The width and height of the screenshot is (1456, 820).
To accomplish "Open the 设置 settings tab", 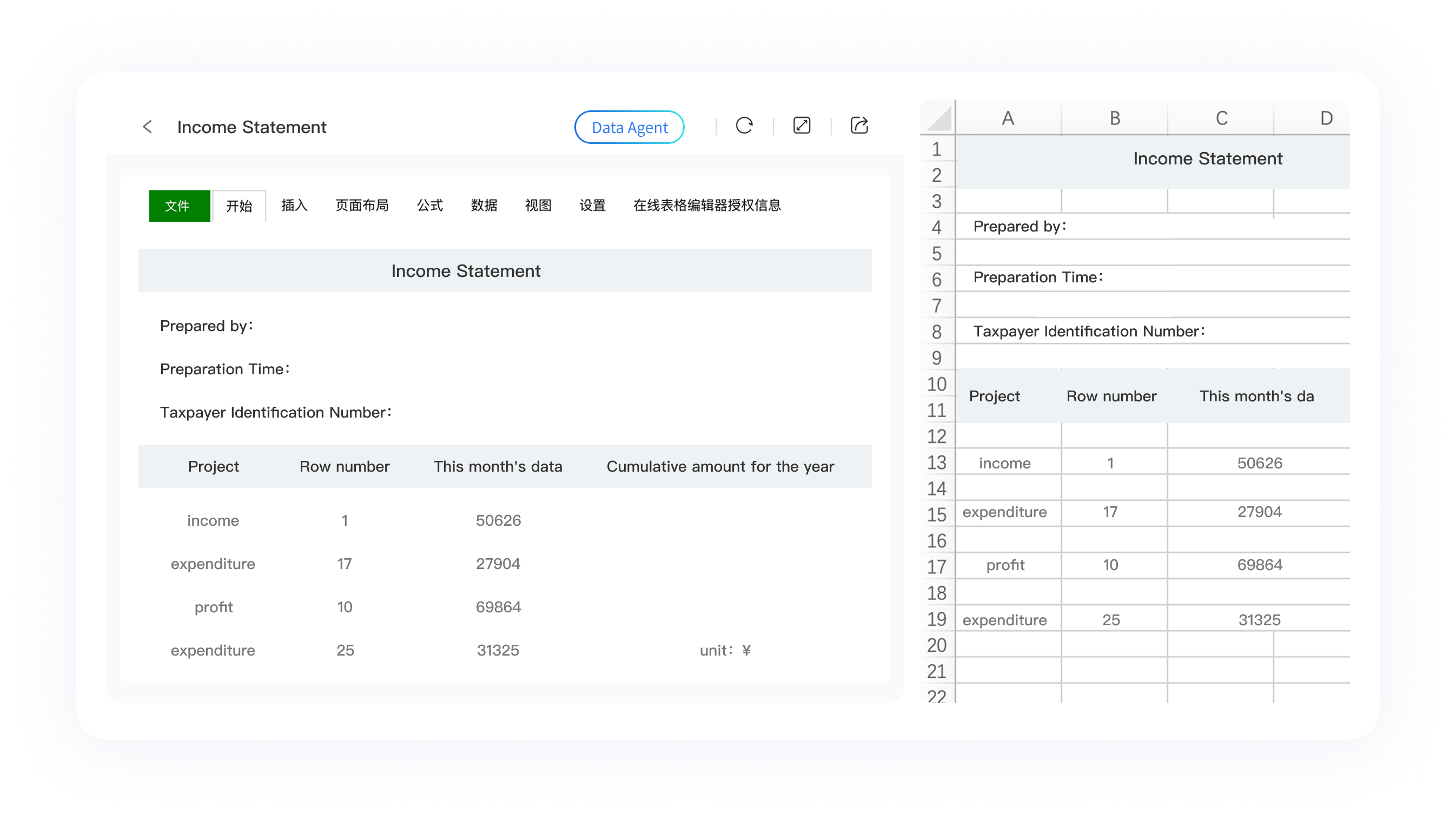I will [x=592, y=205].
